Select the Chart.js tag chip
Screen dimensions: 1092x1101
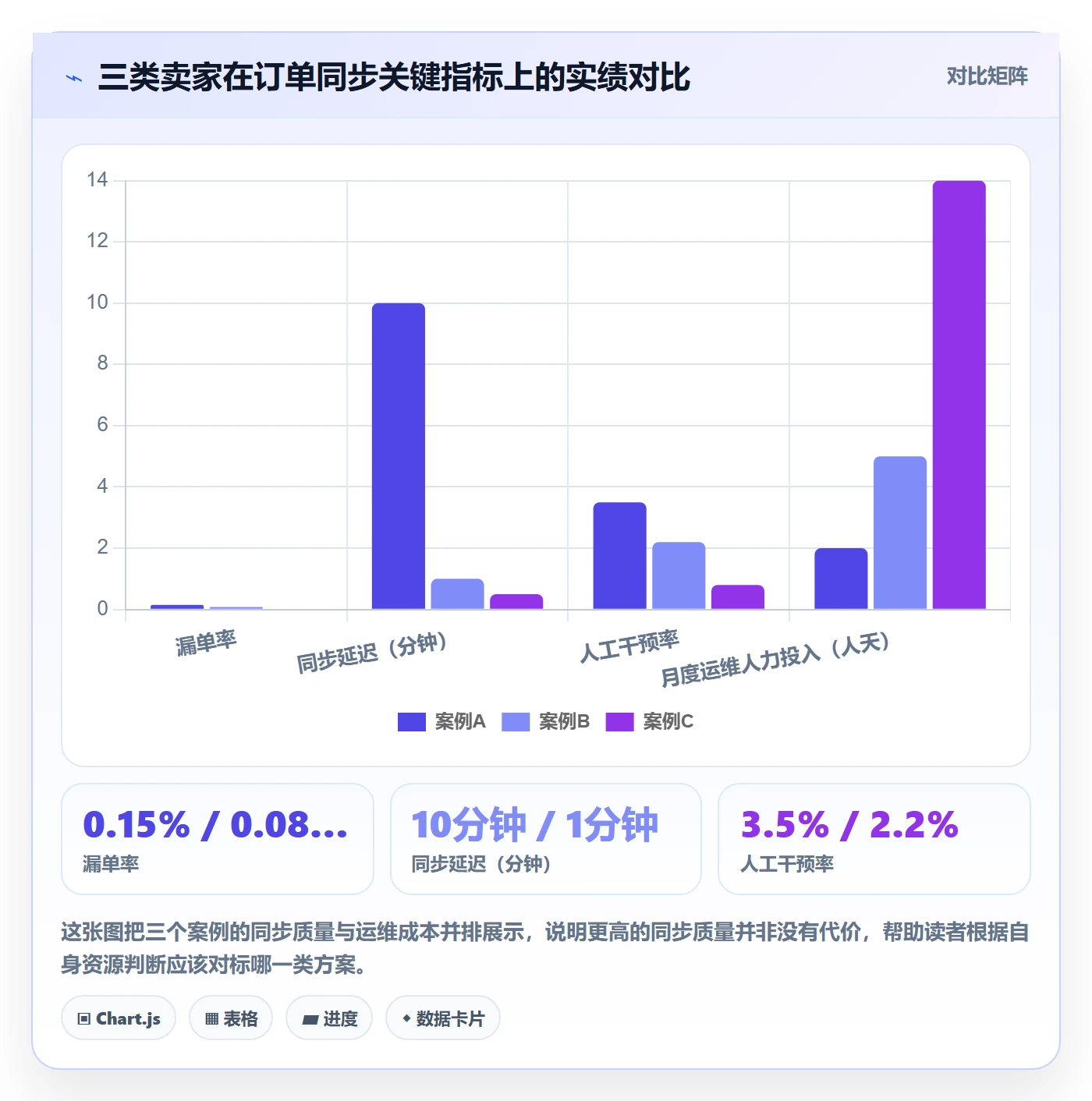point(119,1018)
